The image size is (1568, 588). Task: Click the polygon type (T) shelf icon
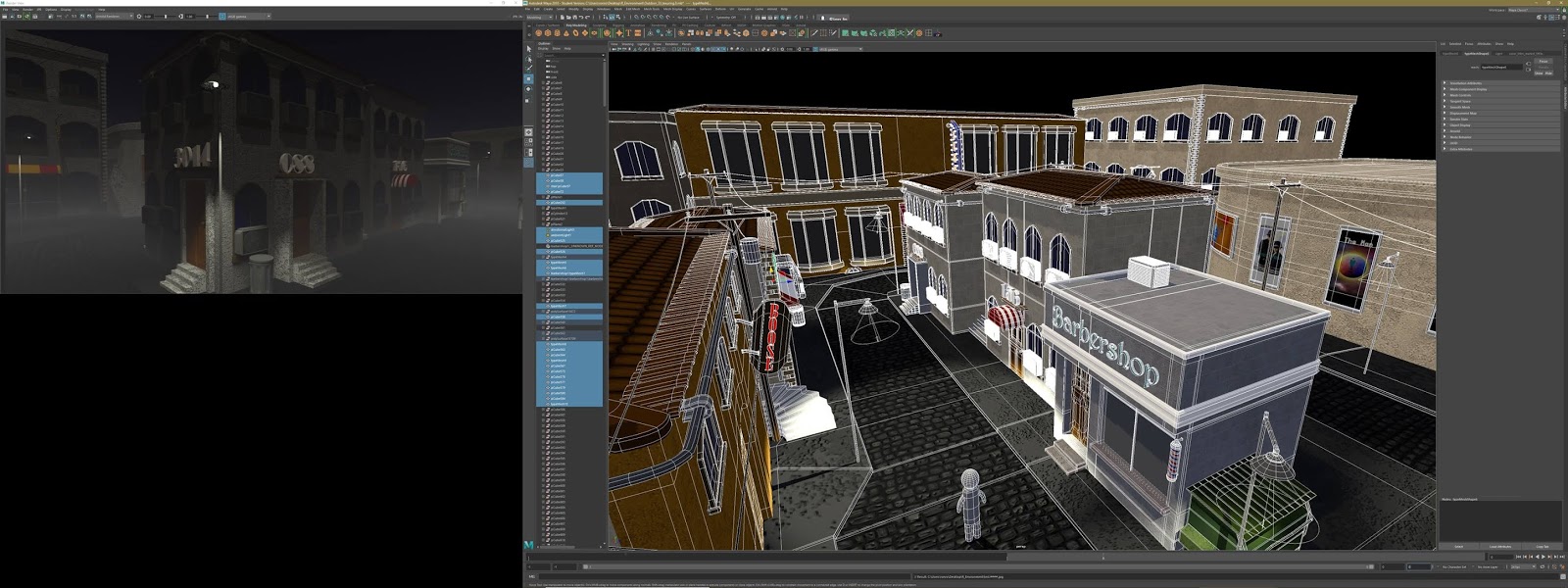tap(628, 33)
